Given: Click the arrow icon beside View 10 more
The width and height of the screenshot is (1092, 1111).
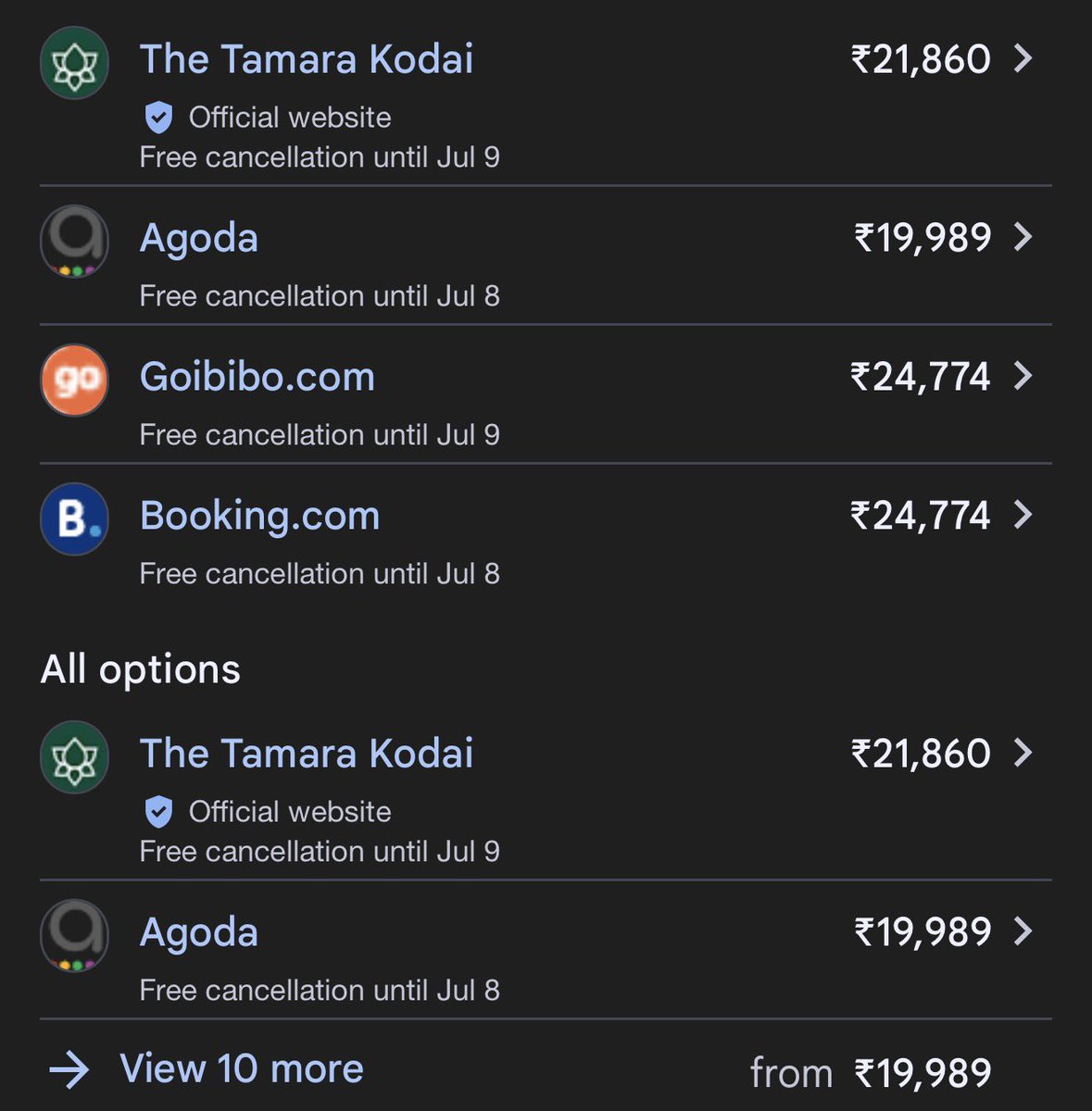Looking at the screenshot, I should [x=69, y=1071].
